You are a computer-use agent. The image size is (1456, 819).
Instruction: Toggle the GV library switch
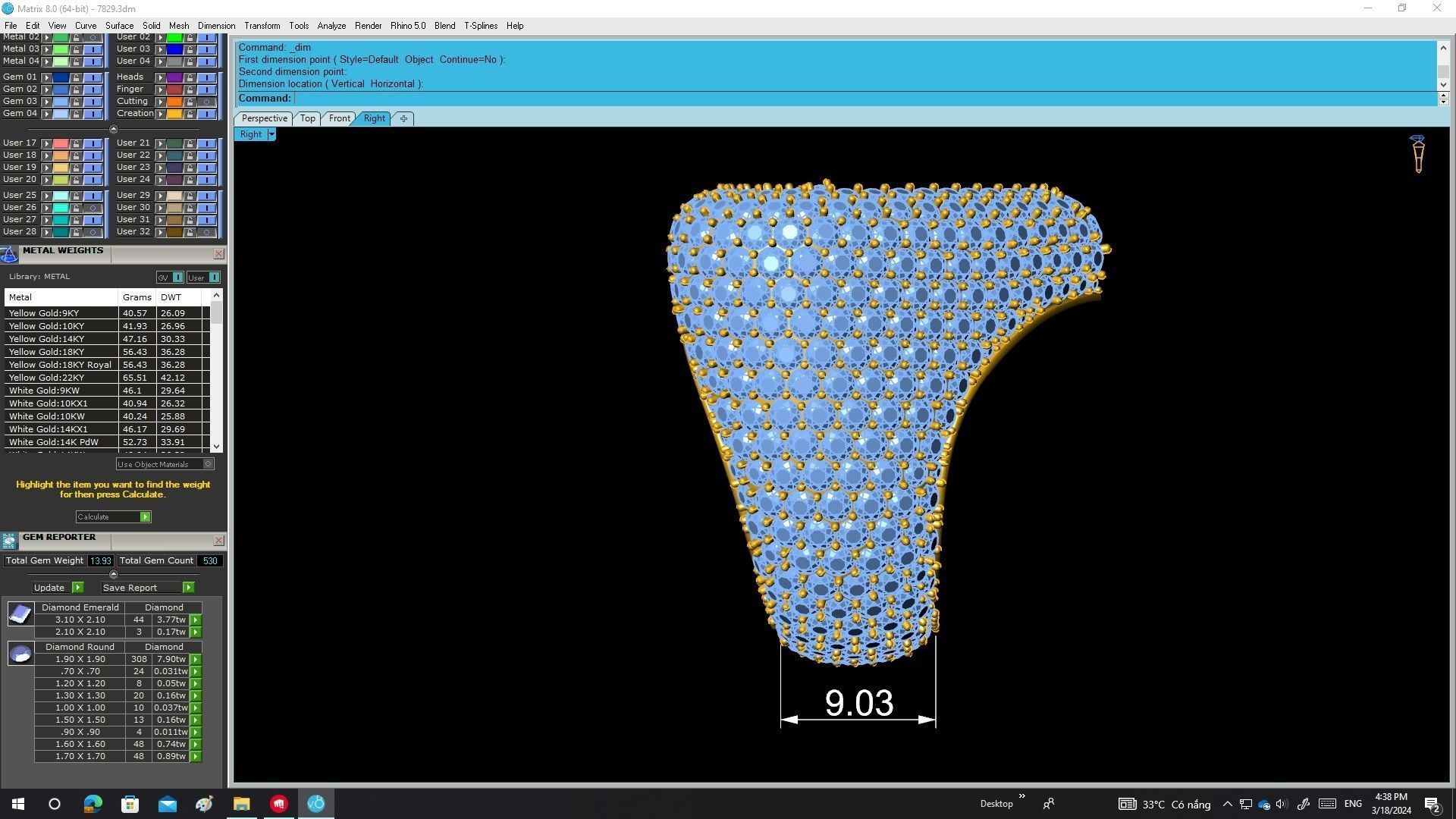click(177, 278)
